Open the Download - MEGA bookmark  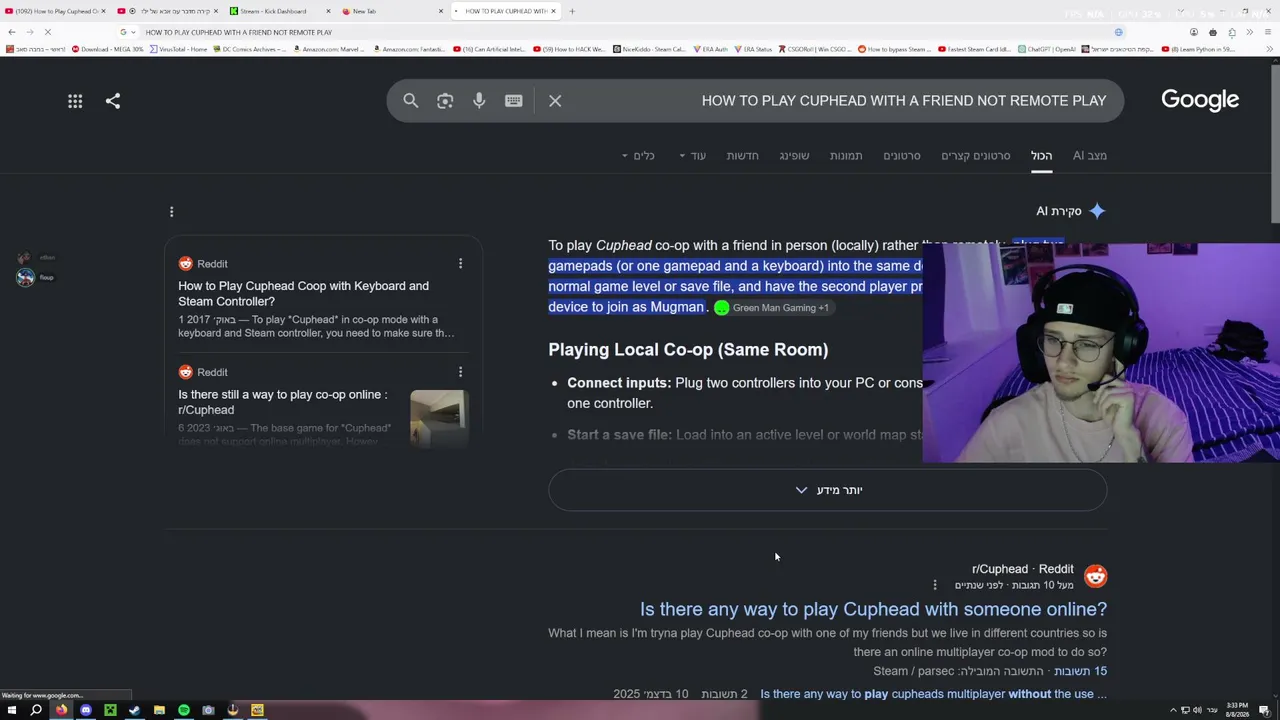pyautogui.click(x=107, y=49)
